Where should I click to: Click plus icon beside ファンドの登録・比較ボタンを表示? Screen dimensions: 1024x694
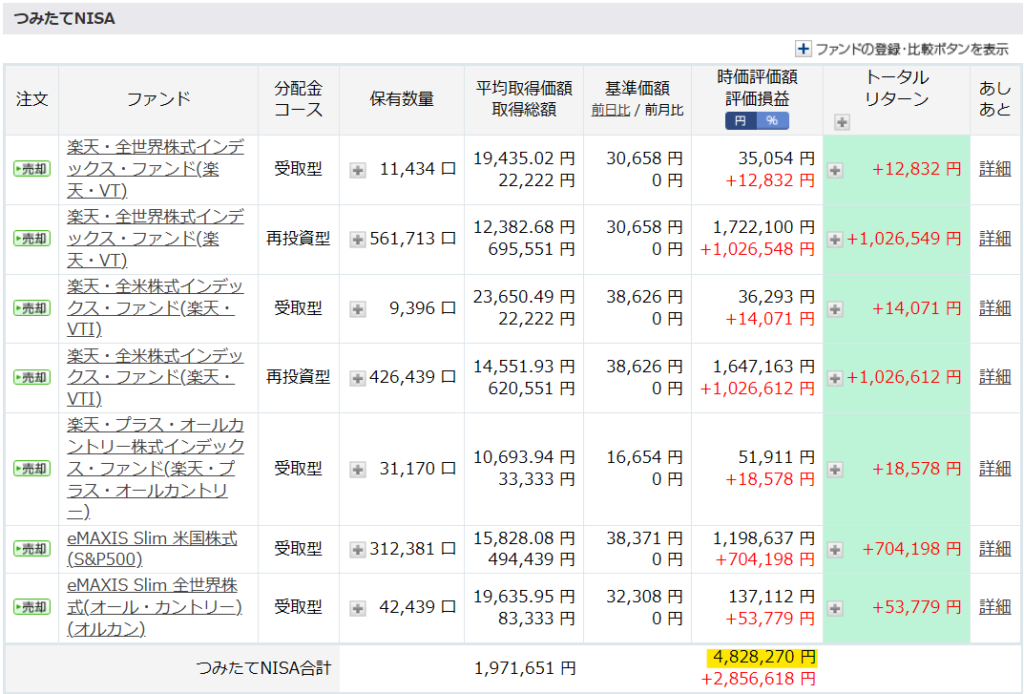[803, 48]
